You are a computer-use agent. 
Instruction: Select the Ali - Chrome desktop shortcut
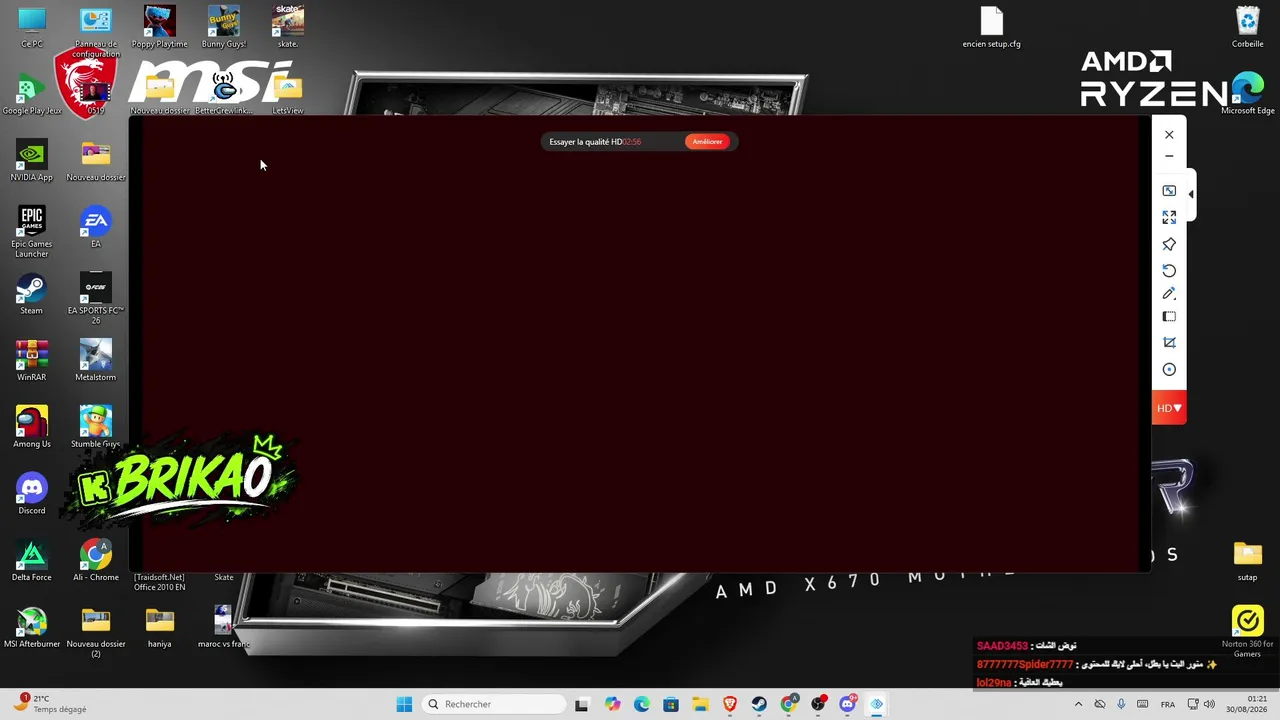(96, 560)
